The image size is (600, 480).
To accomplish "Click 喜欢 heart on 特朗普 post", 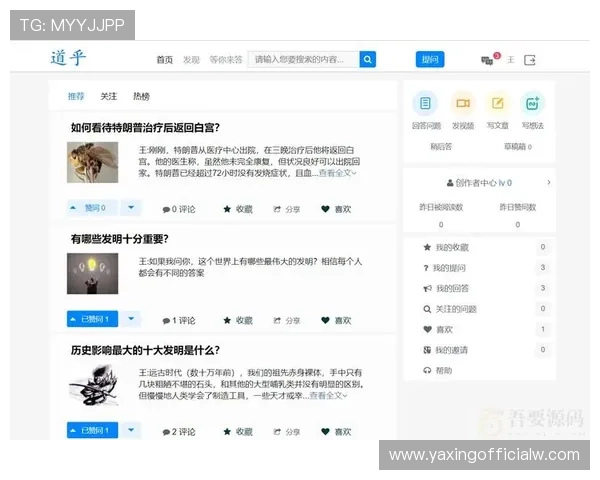I will point(336,209).
